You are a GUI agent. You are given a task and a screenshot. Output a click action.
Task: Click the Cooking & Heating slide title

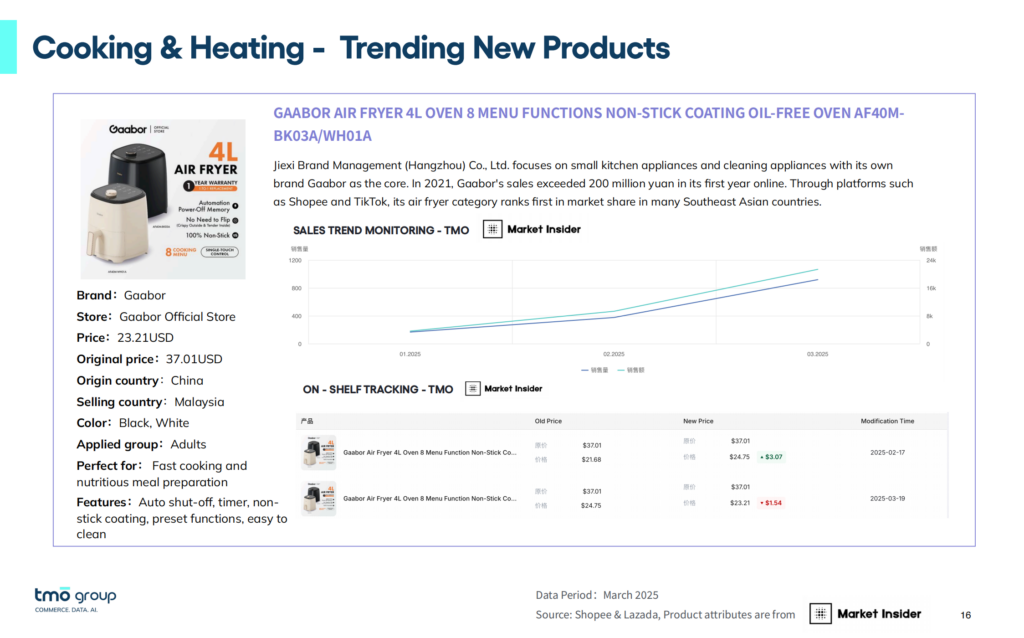tap(351, 48)
